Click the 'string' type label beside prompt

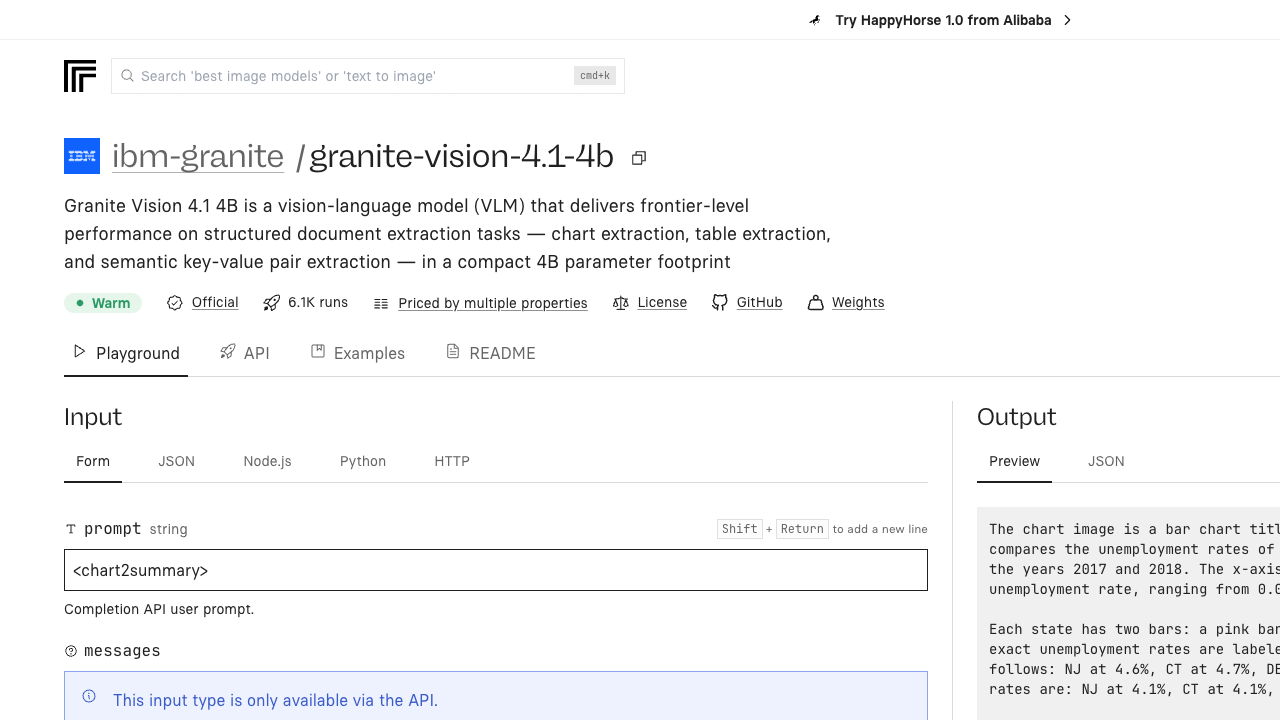pos(168,529)
